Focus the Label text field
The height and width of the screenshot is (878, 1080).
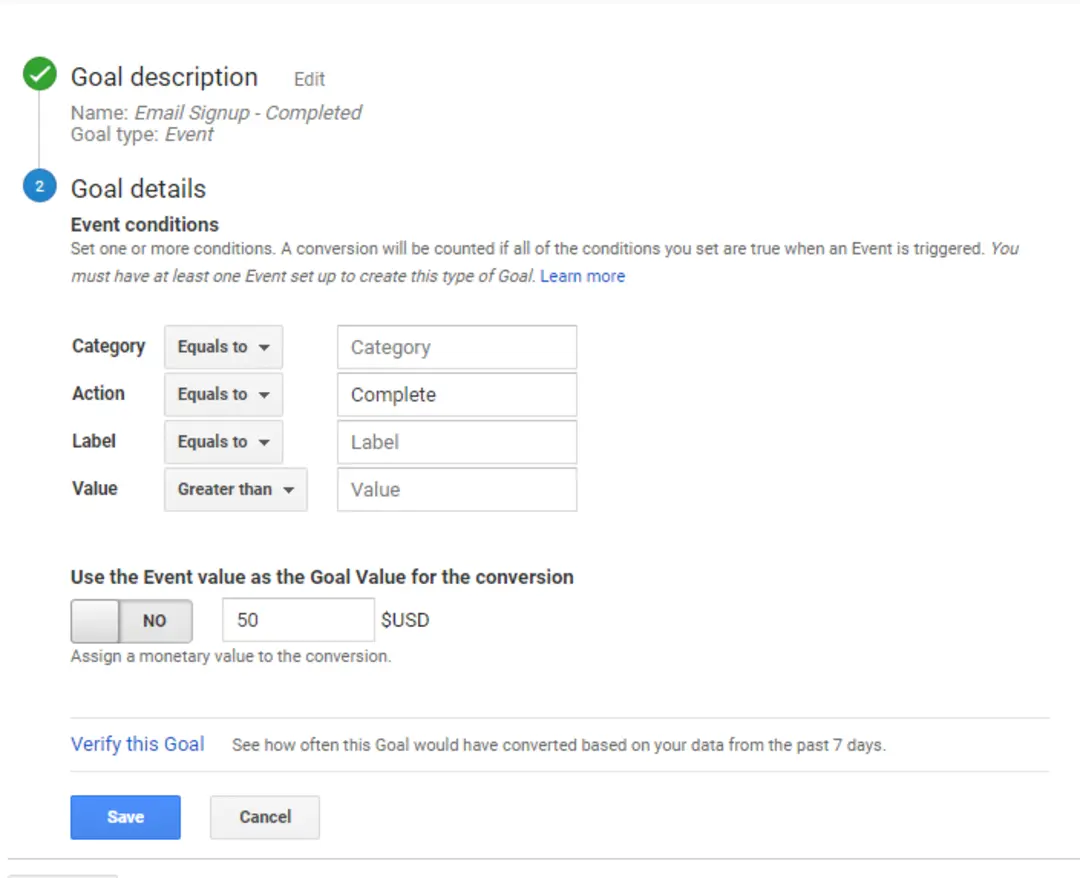click(x=457, y=442)
